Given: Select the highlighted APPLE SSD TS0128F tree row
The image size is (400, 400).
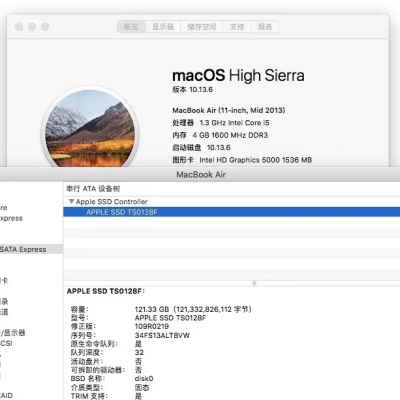Looking at the screenshot, I should pyautogui.click(x=232, y=212).
